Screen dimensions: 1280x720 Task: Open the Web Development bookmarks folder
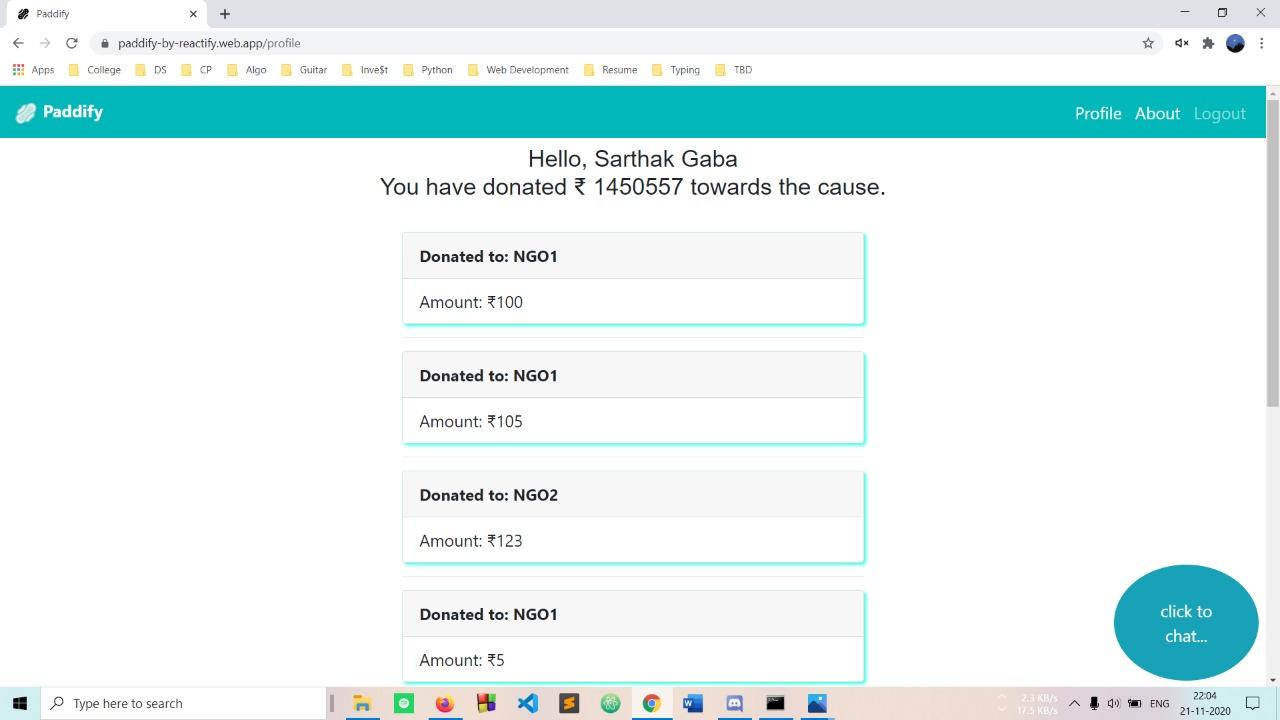point(517,70)
